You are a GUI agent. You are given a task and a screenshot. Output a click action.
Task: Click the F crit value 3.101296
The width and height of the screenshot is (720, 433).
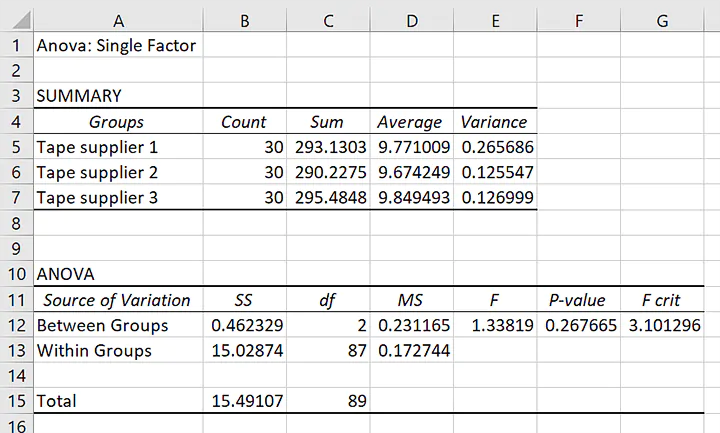662,325
